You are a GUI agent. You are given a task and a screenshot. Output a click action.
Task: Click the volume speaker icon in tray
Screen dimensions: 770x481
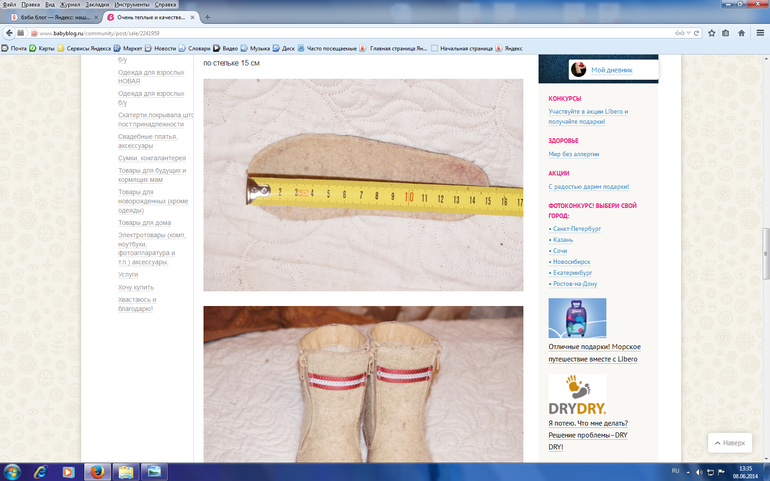point(698,472)
